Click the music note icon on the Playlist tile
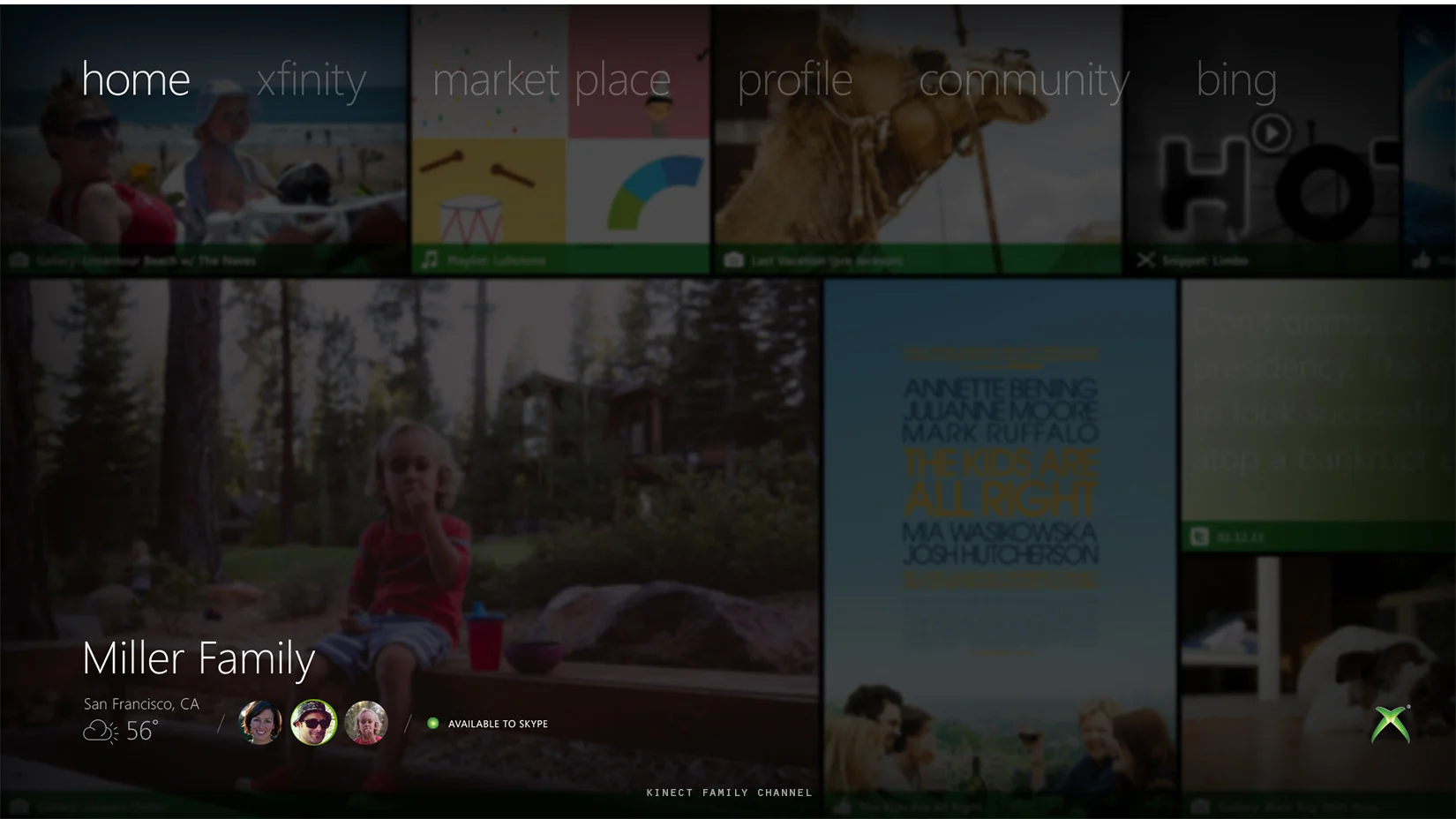This screenshot has height=819, width=1456. point(430,259)
